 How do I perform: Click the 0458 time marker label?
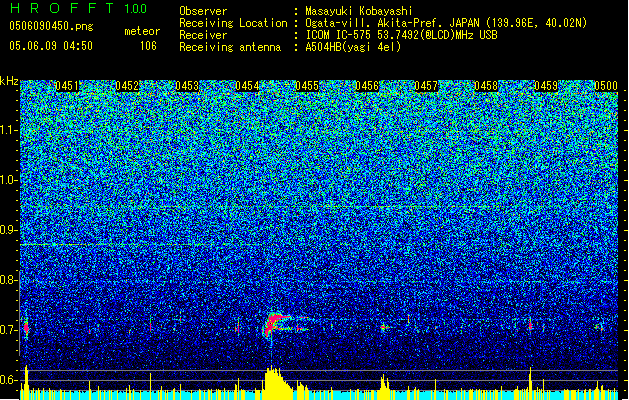tap(486, 86)
